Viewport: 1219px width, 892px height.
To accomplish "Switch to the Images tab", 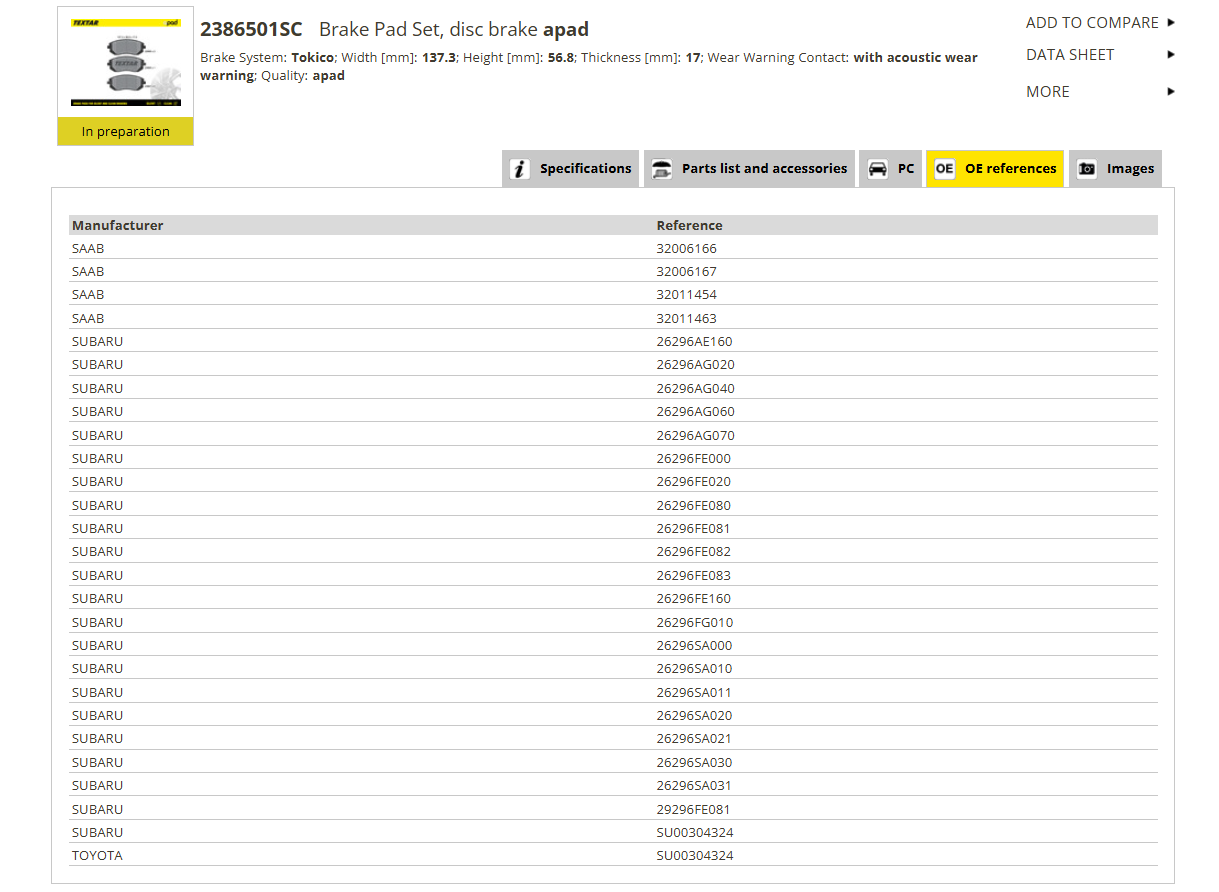I will click(1115, 169).
